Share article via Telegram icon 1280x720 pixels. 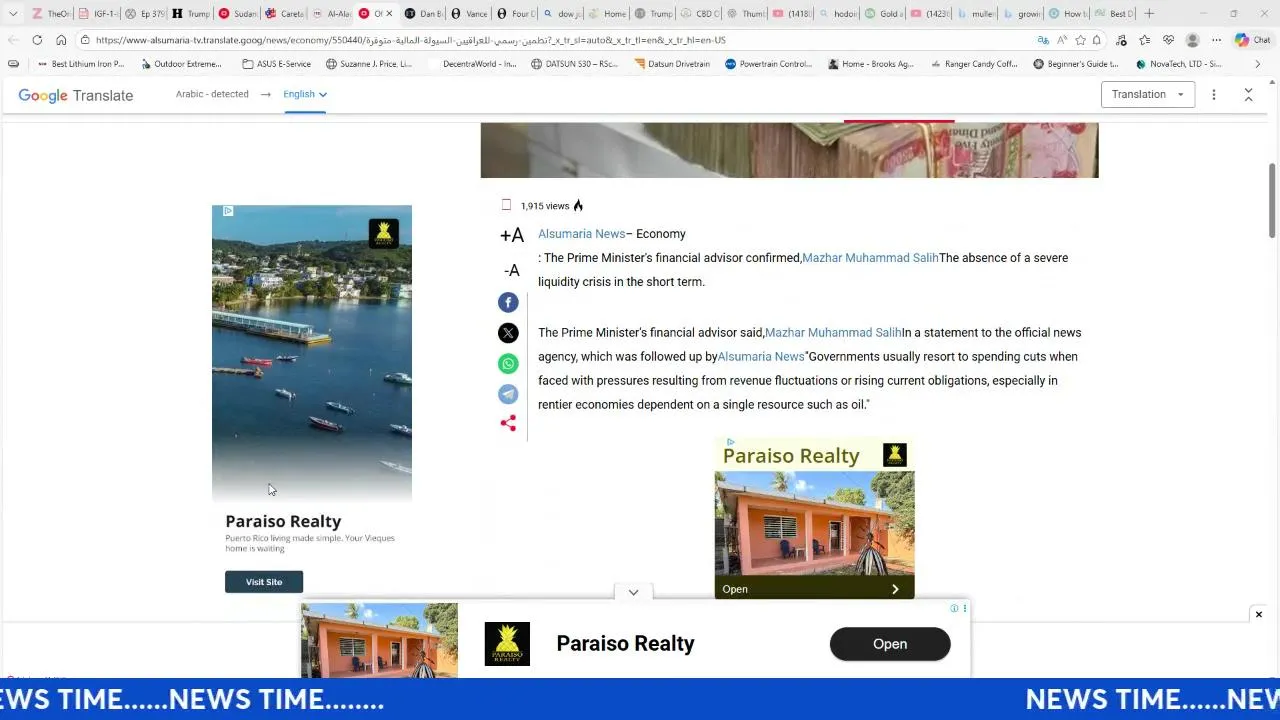point(508,394)
